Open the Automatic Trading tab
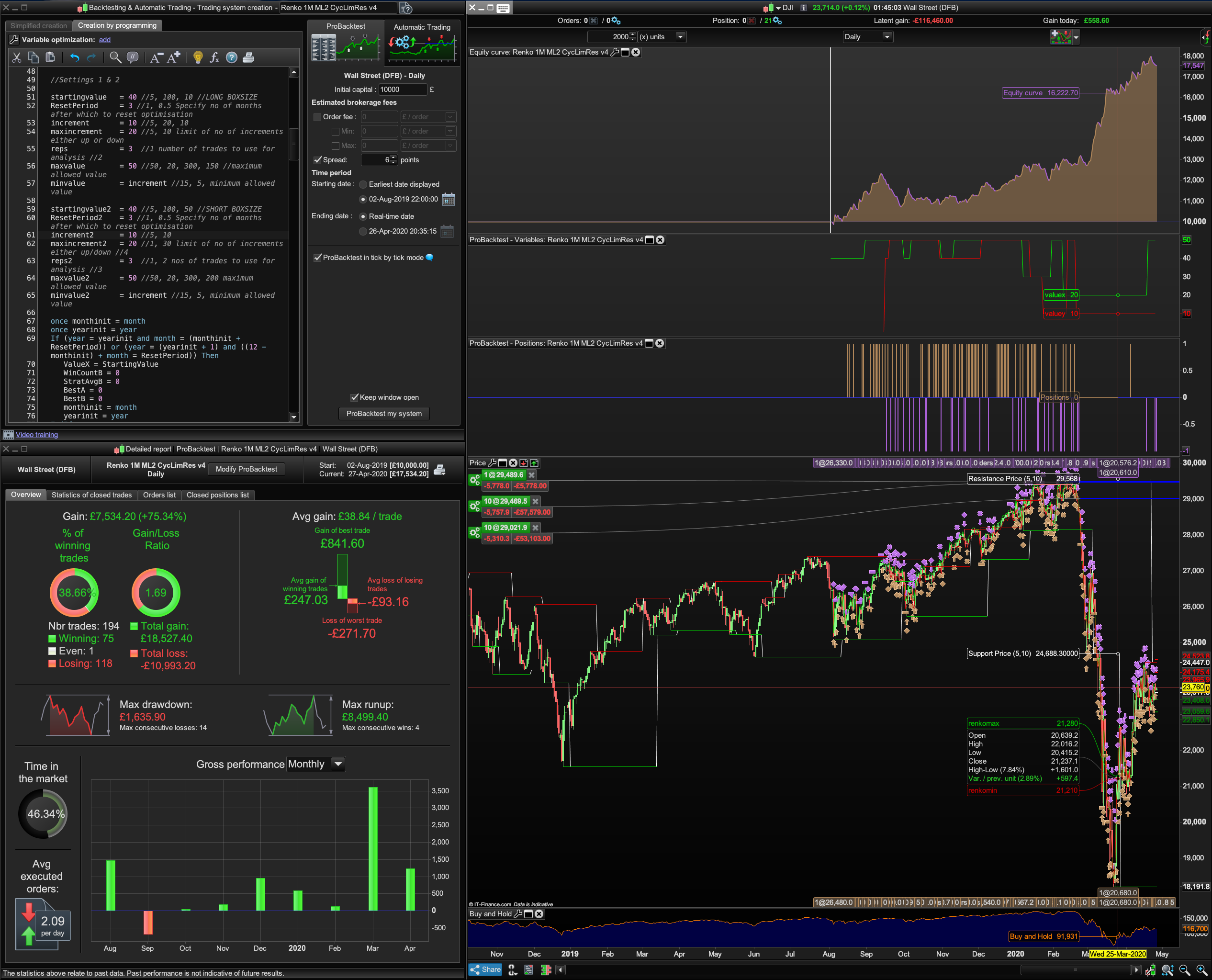 [422, 27]
